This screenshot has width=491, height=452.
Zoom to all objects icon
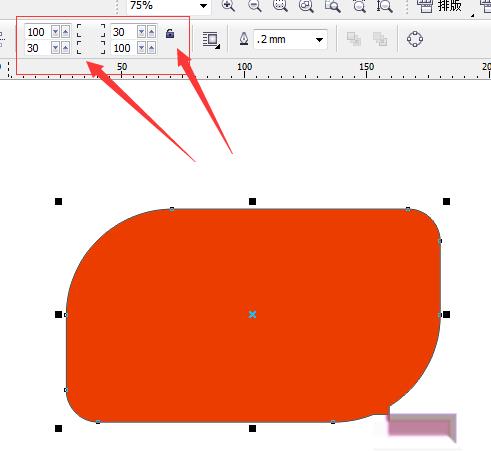306,6
